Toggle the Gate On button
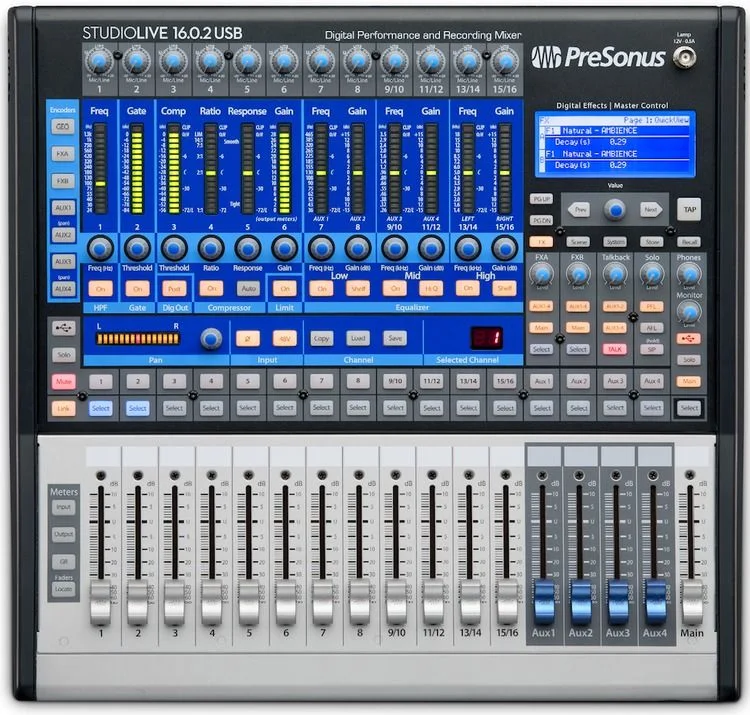 137,289
